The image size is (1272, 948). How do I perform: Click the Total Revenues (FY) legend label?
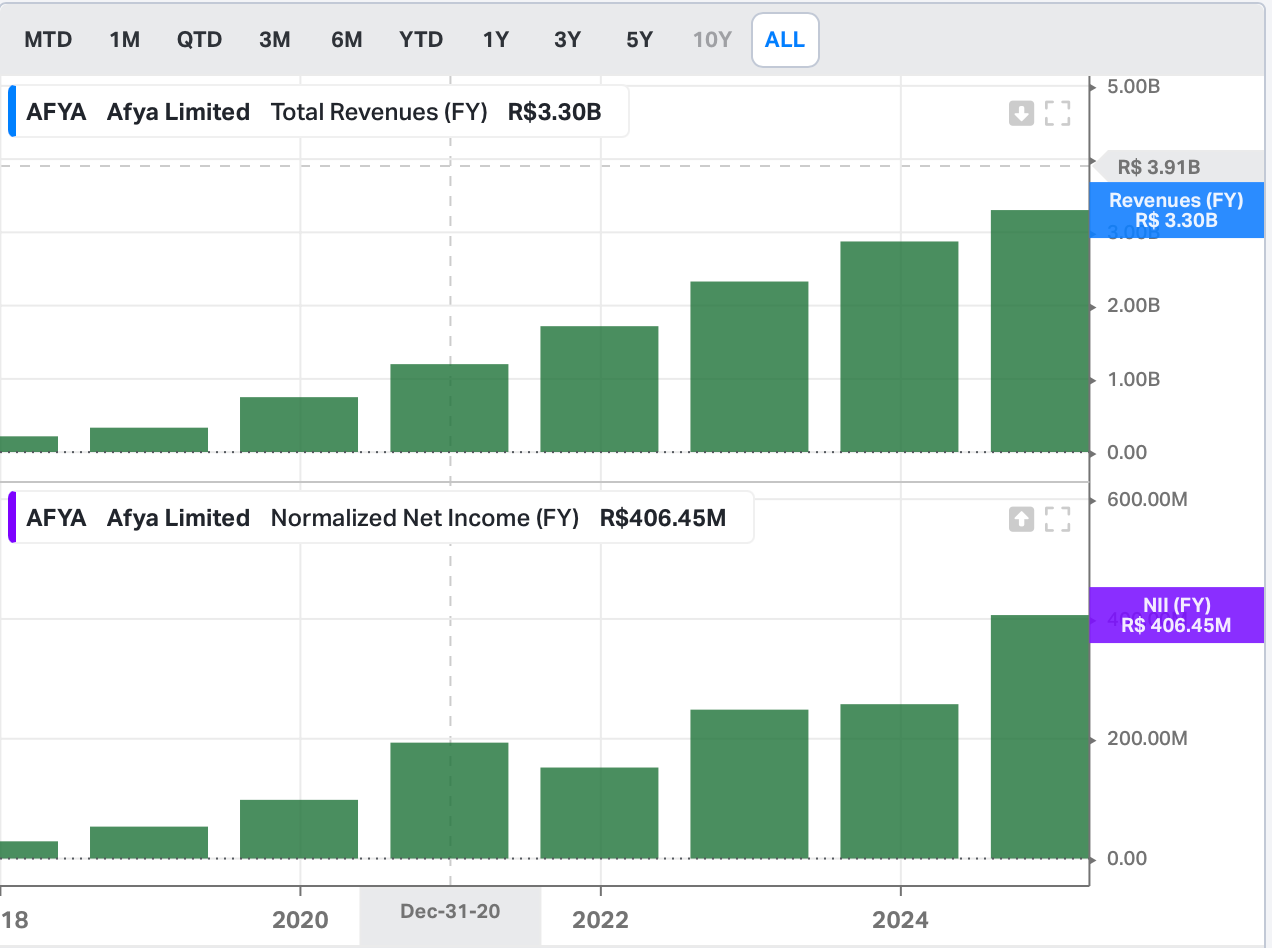pyautogui.click(x=379, y=112)
